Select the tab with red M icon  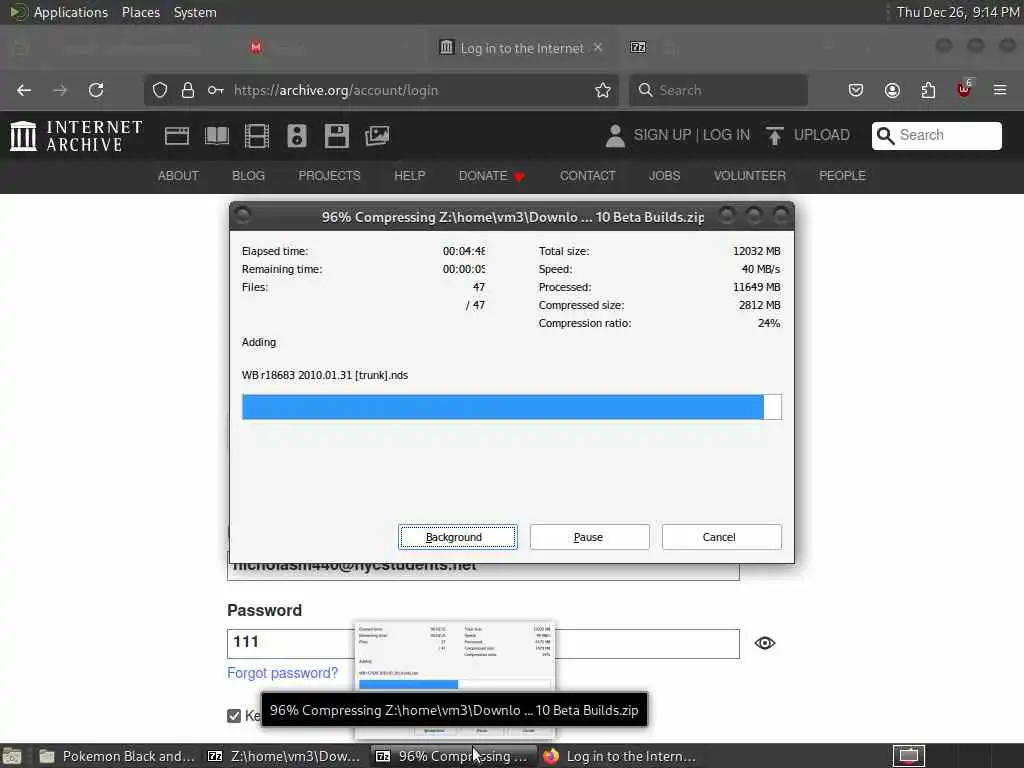[256, 47]
